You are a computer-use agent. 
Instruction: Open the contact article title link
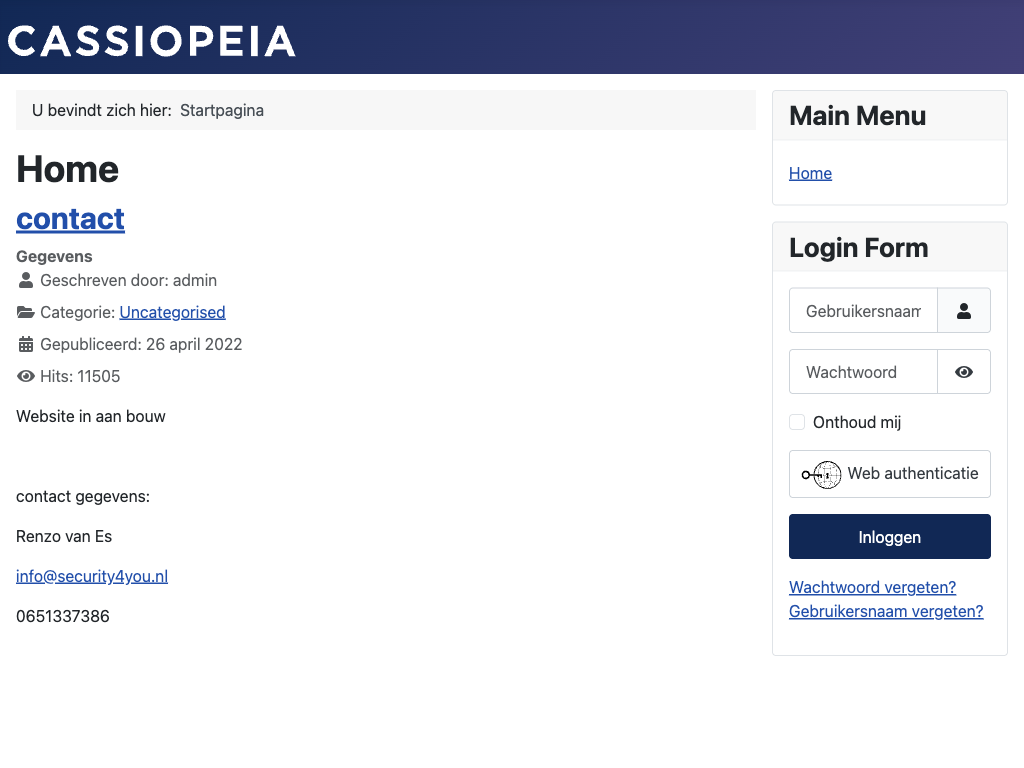click(x=70, y=218)
